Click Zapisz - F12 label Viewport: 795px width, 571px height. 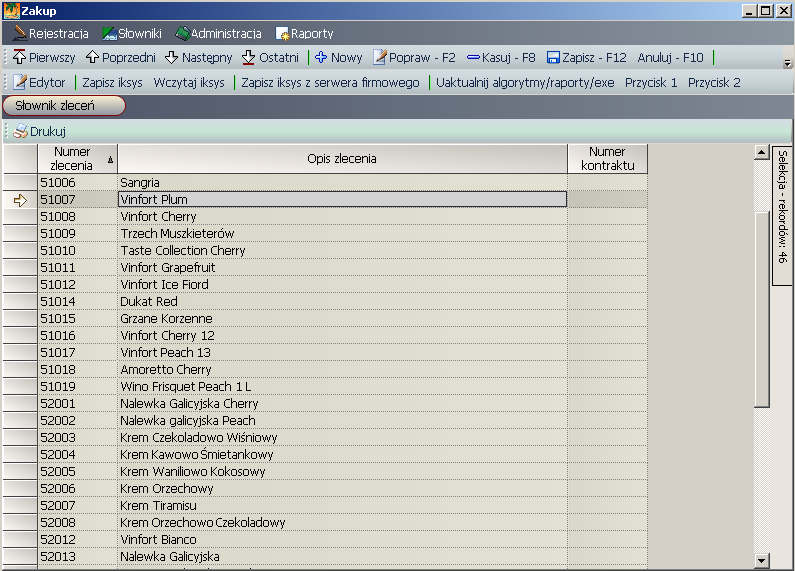tap(594, 58)
